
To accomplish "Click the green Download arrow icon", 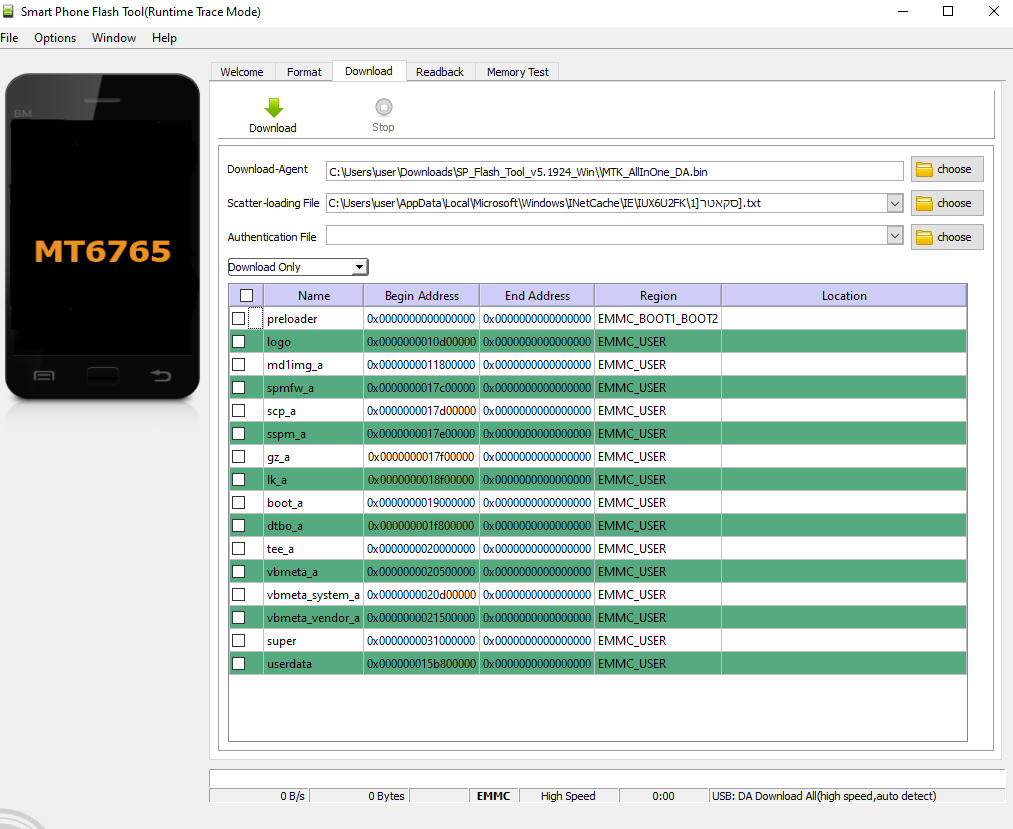I will click(x=273, y=108).
